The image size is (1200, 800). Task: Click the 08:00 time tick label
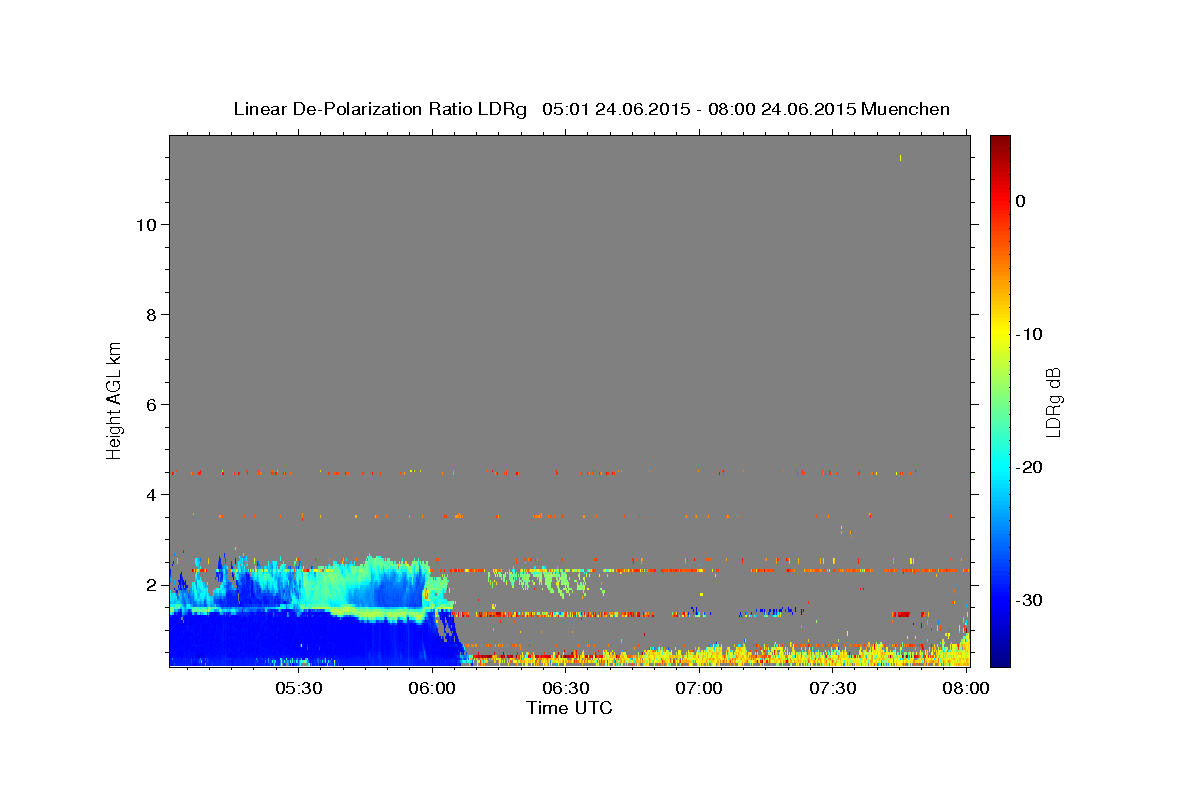click(966, 688)
